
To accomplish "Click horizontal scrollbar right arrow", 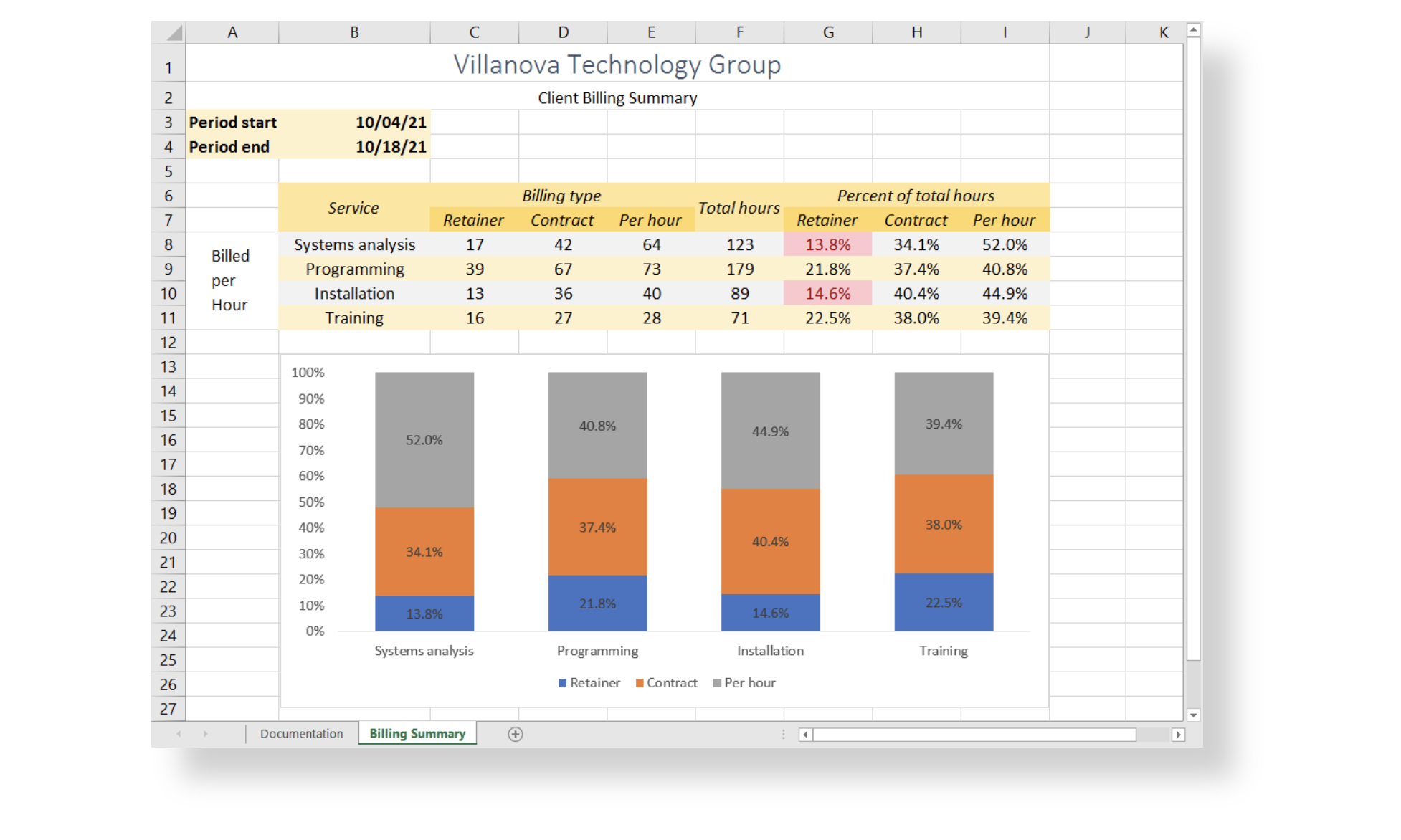I will [x=1177, y=735].
